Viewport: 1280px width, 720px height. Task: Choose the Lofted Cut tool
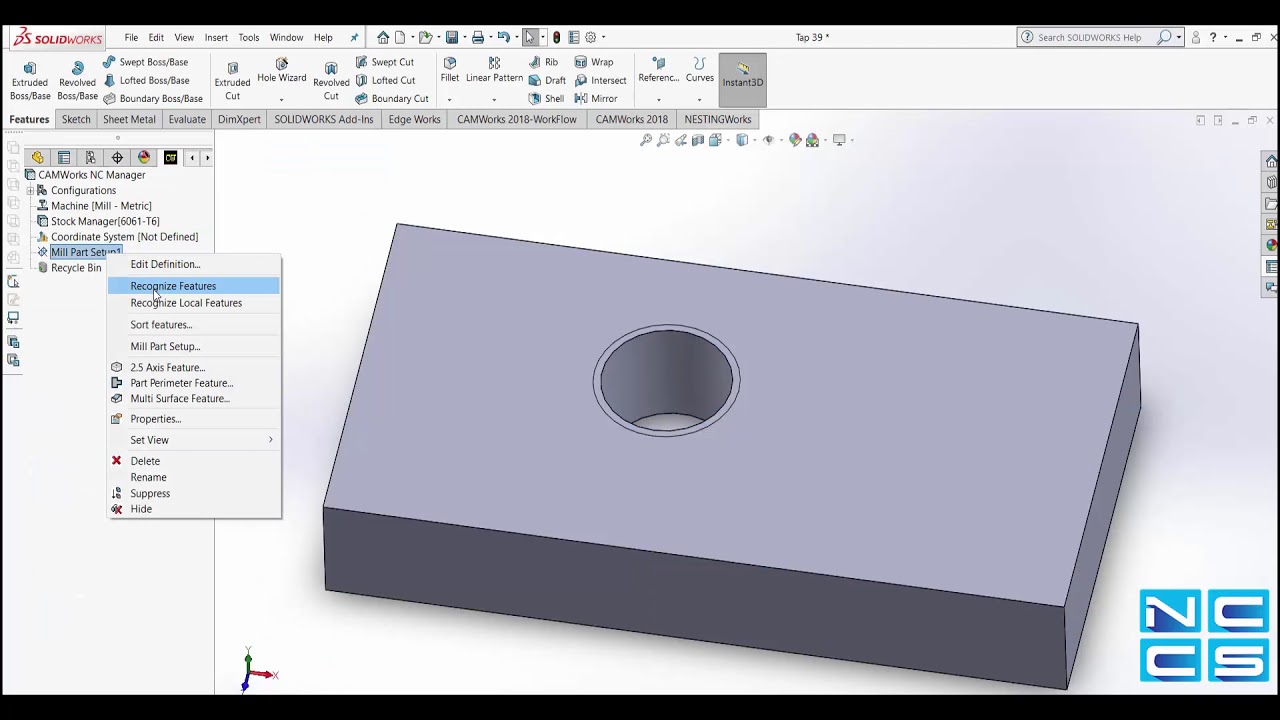(386, 80)
